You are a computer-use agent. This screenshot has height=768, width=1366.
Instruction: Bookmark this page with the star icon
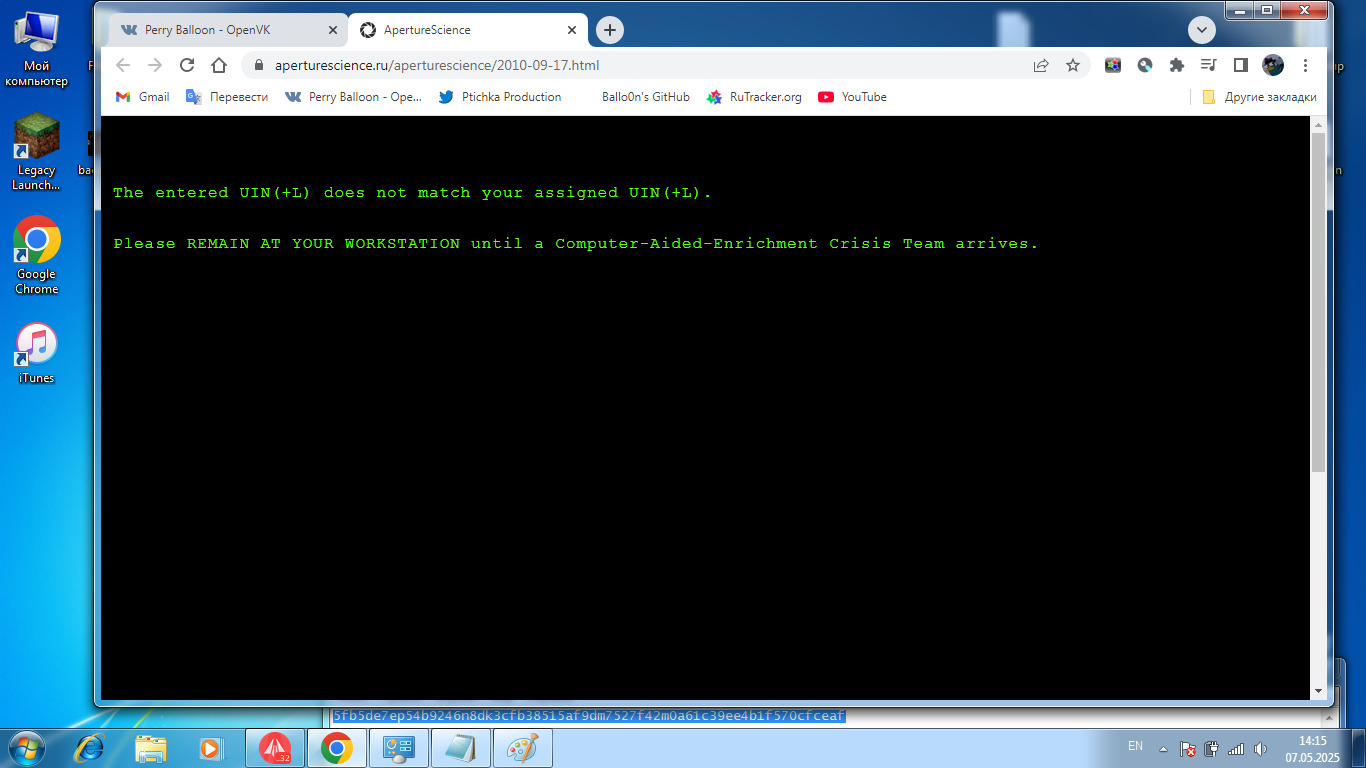tap(1073, 65)
